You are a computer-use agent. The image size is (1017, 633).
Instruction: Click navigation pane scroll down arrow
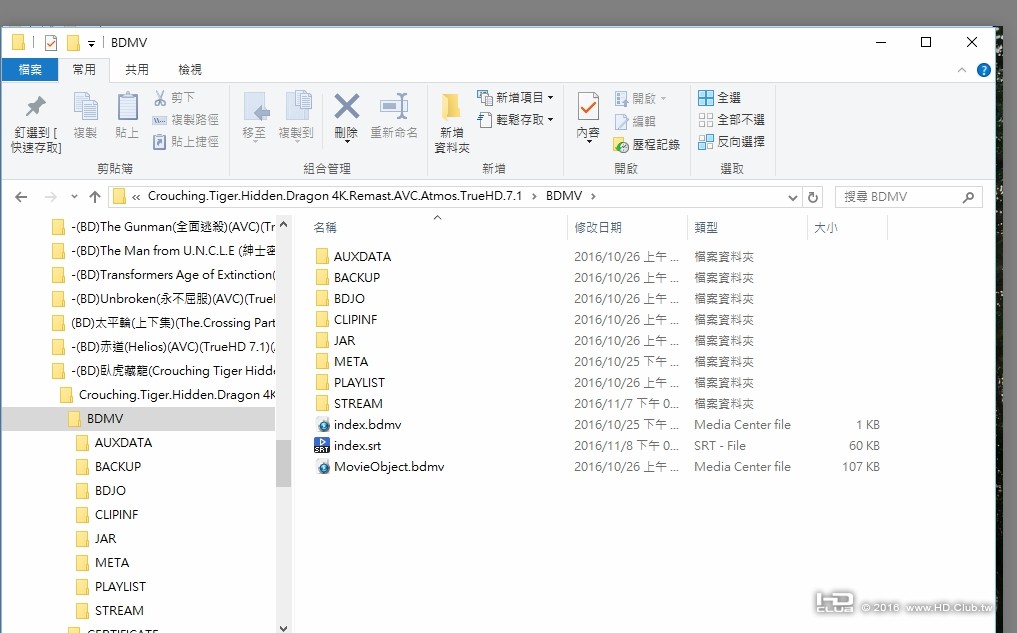pos(283,627)
